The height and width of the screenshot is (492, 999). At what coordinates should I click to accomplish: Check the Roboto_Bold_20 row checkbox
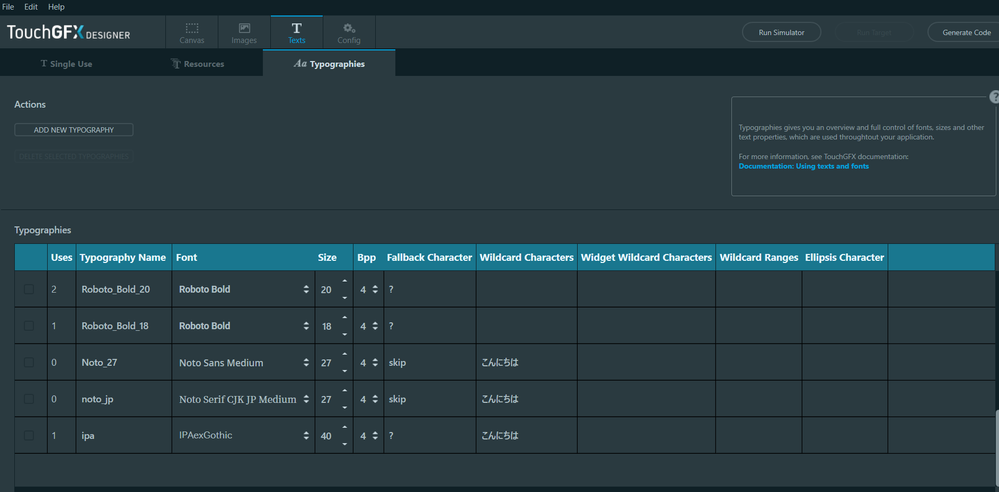click(x=29, y=289)
